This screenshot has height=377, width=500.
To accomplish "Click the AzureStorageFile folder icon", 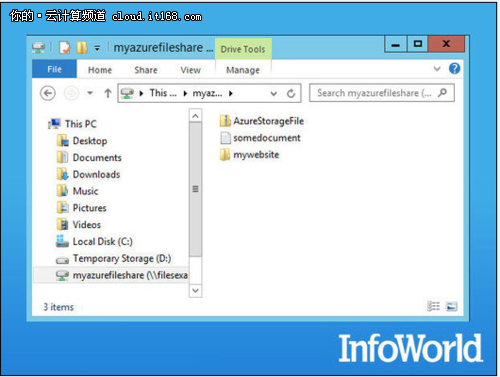I will pos(225,121).
